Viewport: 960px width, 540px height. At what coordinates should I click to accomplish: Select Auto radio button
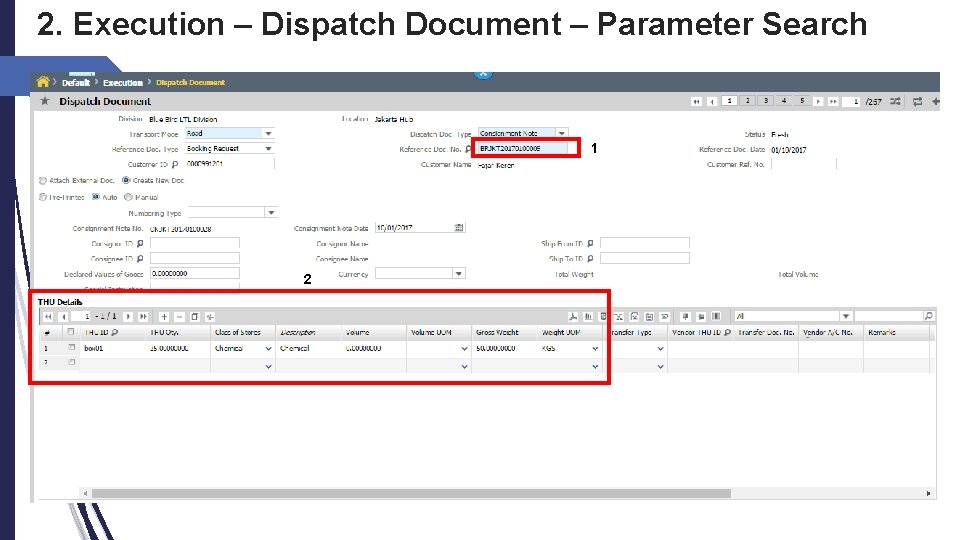96,197
